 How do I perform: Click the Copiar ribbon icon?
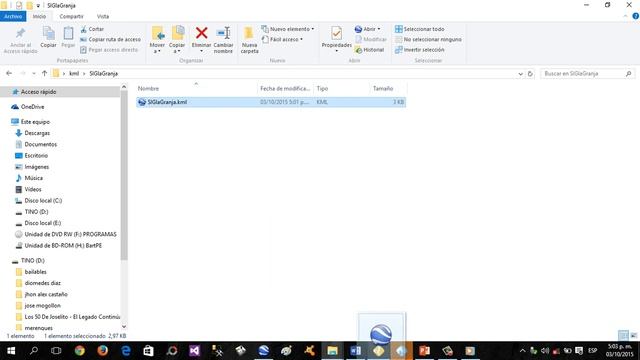pyautogui.click(x=49, y=33)
